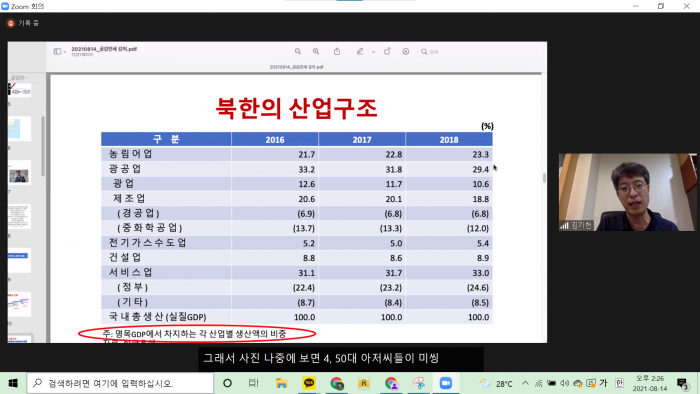Open the Zoom app in the taskbar

click(446, 383)
